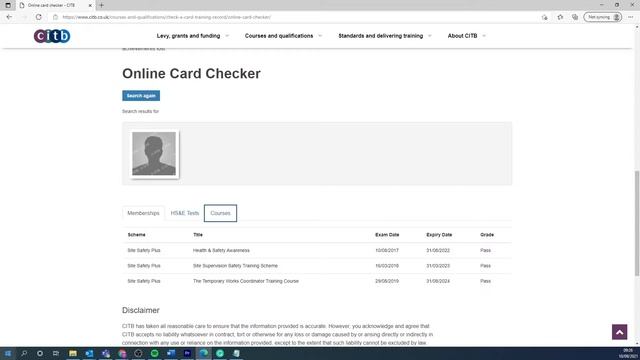Screen dimensions: 640x360
Task: Click Site Supervision row expiry date
Action: 438,266
